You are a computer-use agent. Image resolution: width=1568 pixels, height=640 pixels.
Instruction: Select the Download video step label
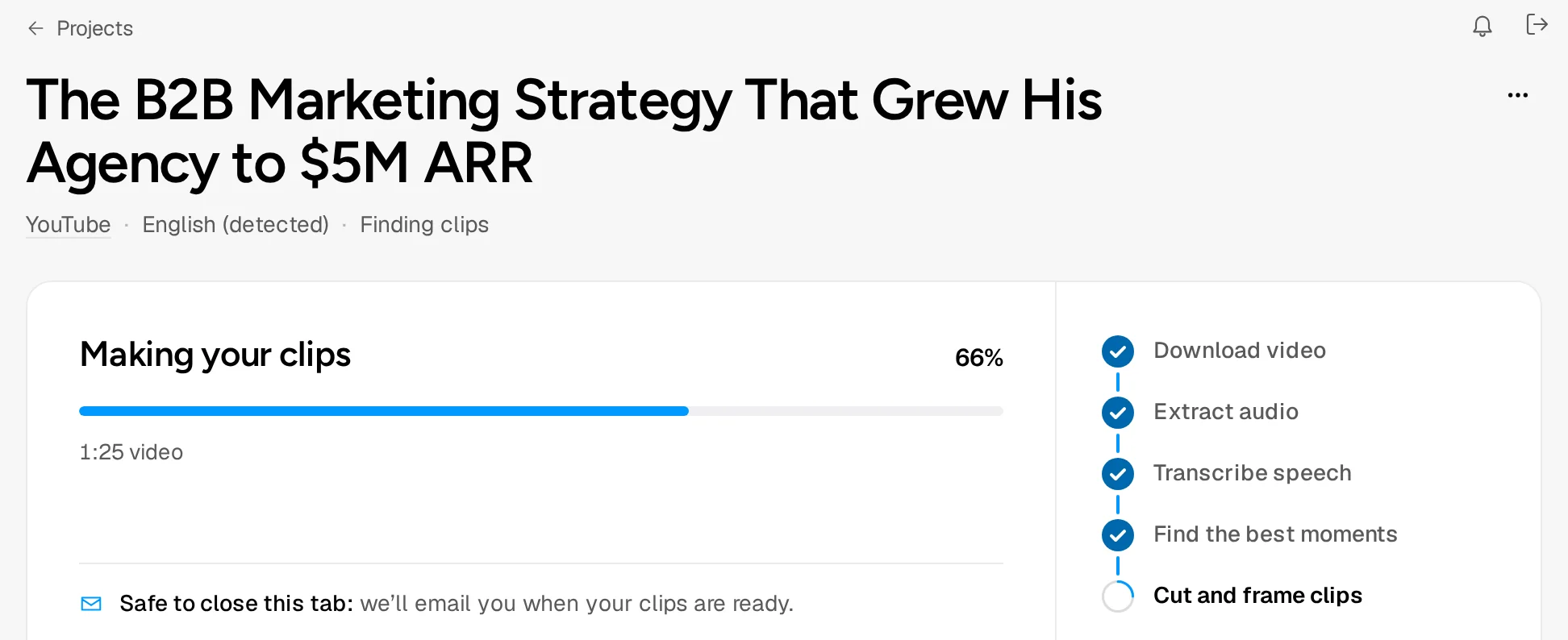pos(1240,351)
